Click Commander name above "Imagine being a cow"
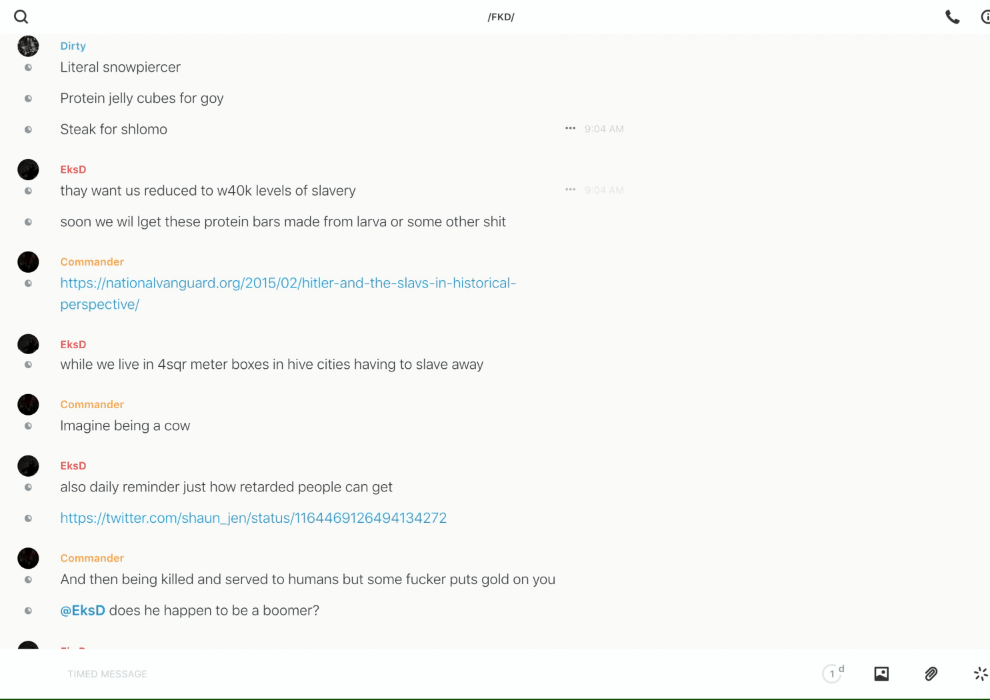990x700 pixels. point(92,405)
